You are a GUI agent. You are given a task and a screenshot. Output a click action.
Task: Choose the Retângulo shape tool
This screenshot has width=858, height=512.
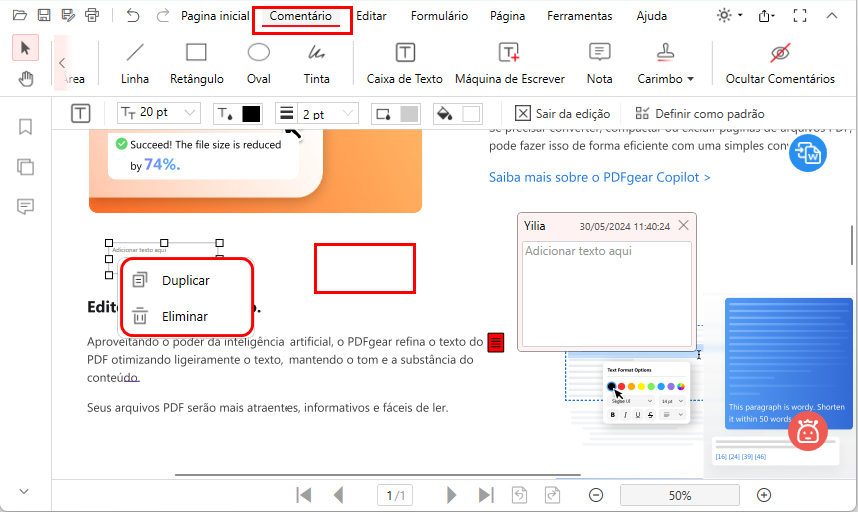(196, 64)
